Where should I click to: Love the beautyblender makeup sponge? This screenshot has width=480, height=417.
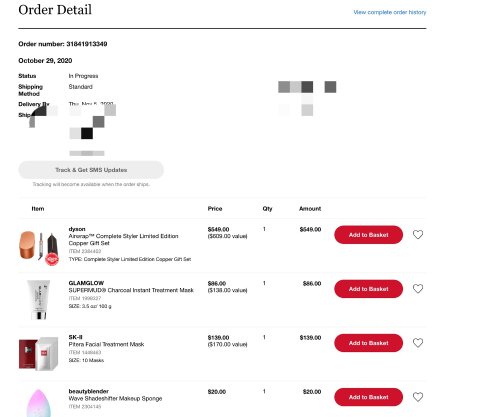click(x=418, y=397)
